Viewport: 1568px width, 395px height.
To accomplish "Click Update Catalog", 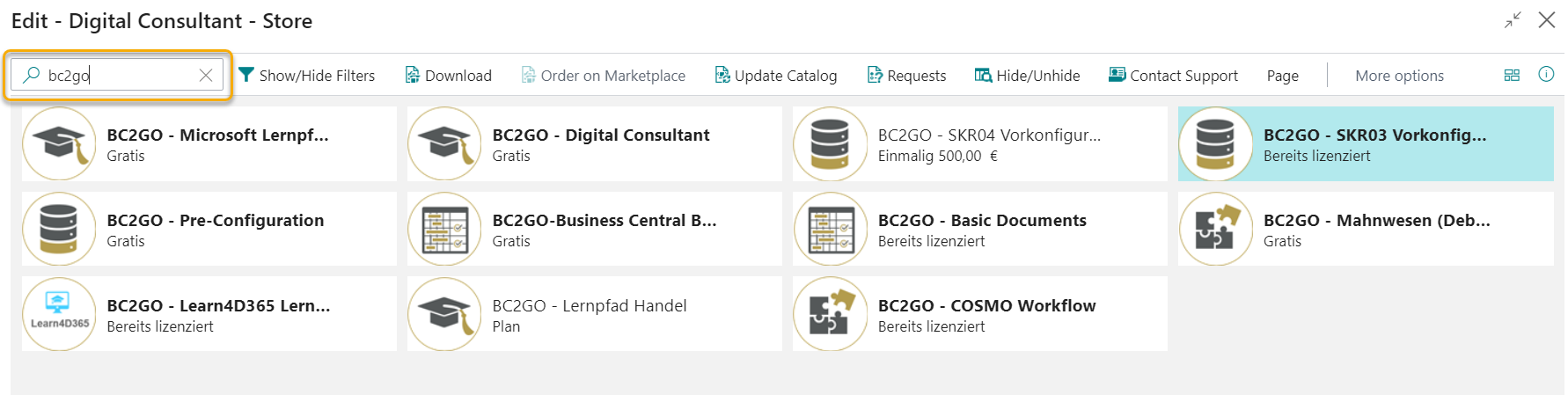I will tap(775, 76).
